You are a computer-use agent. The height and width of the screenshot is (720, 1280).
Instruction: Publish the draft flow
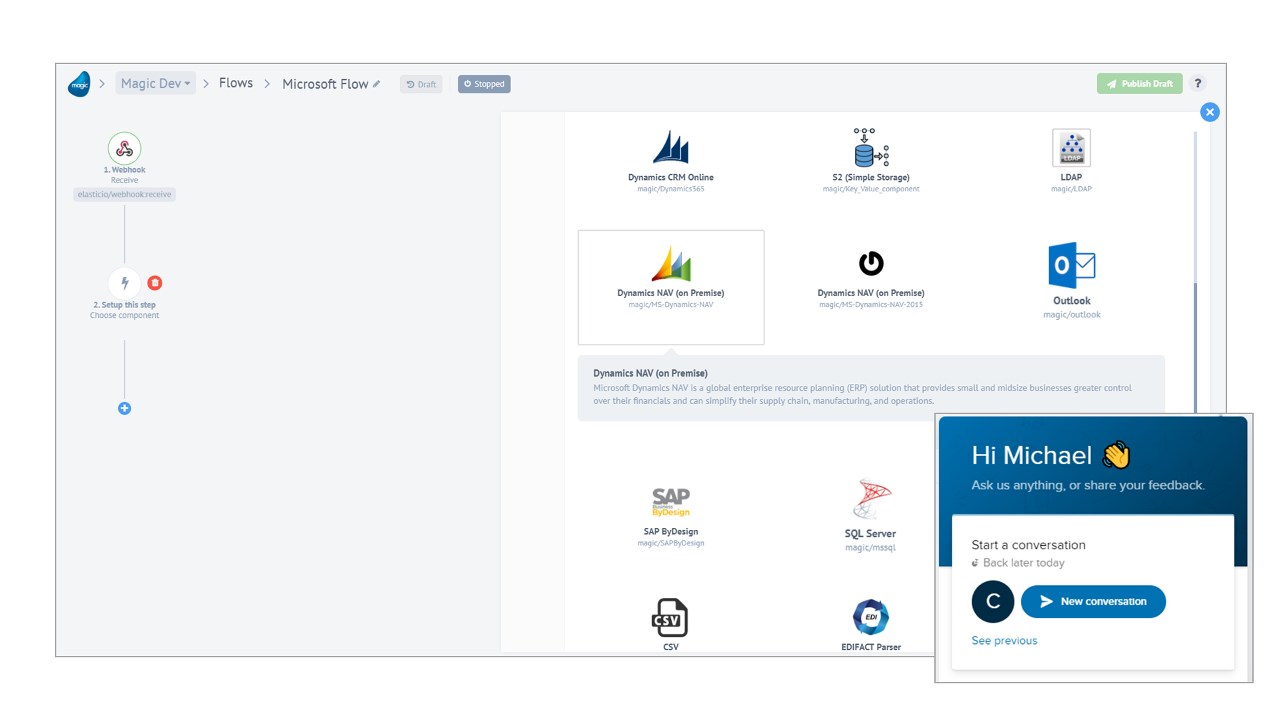[1139, 84]
